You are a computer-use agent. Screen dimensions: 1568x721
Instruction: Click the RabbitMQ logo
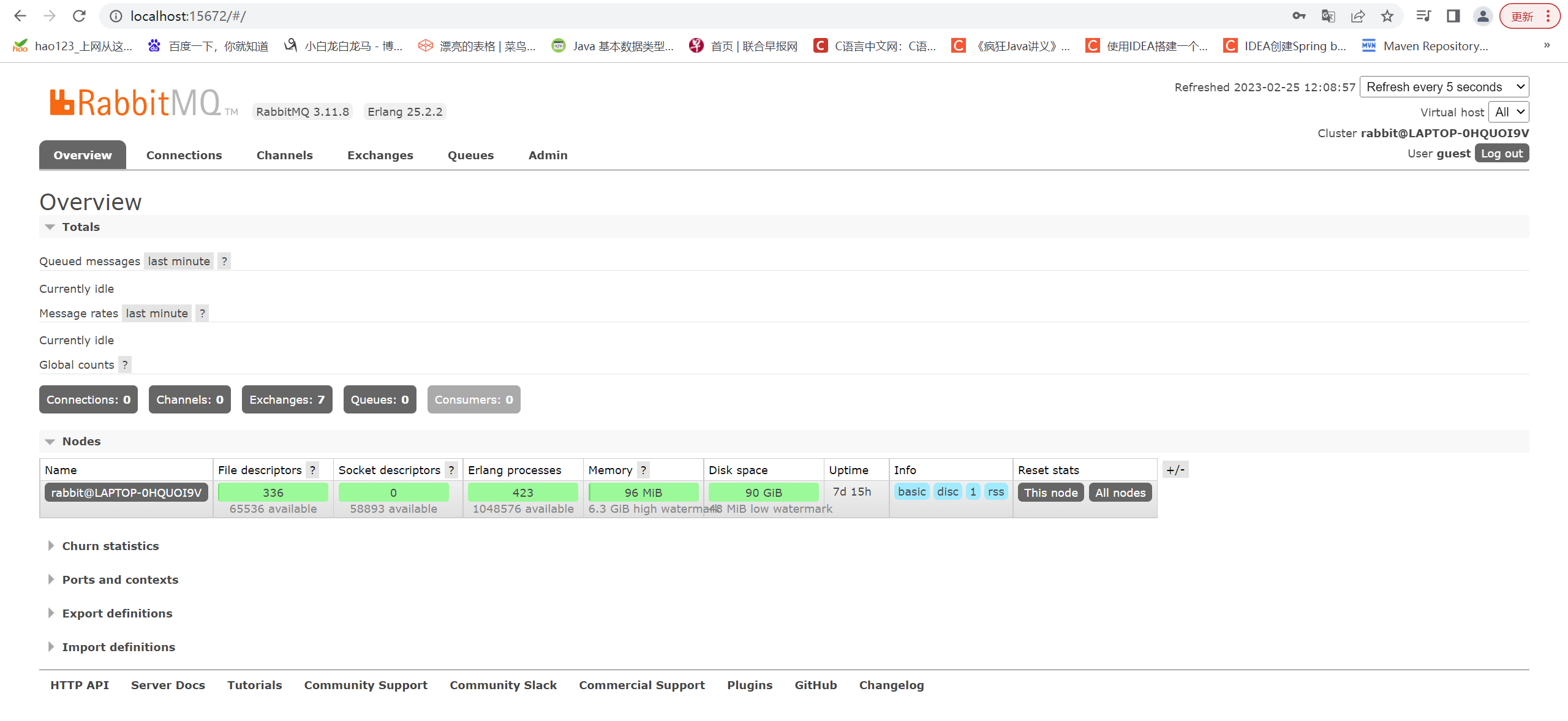pyautogui.click(x=136, y=103)
